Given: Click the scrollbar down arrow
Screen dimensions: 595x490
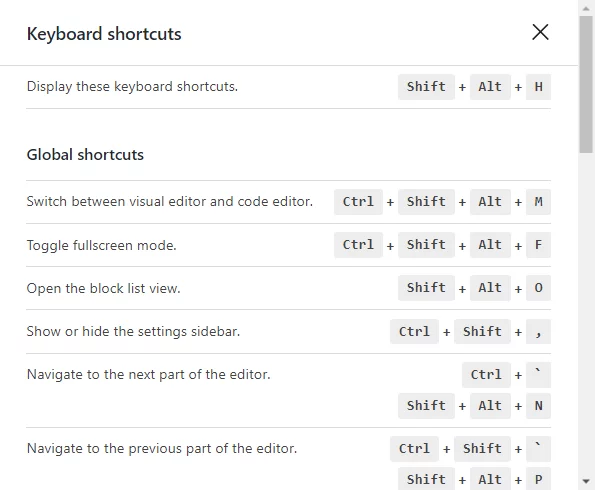Looking at the screenshot, I should pyautogui.click(x=586, y=481).
